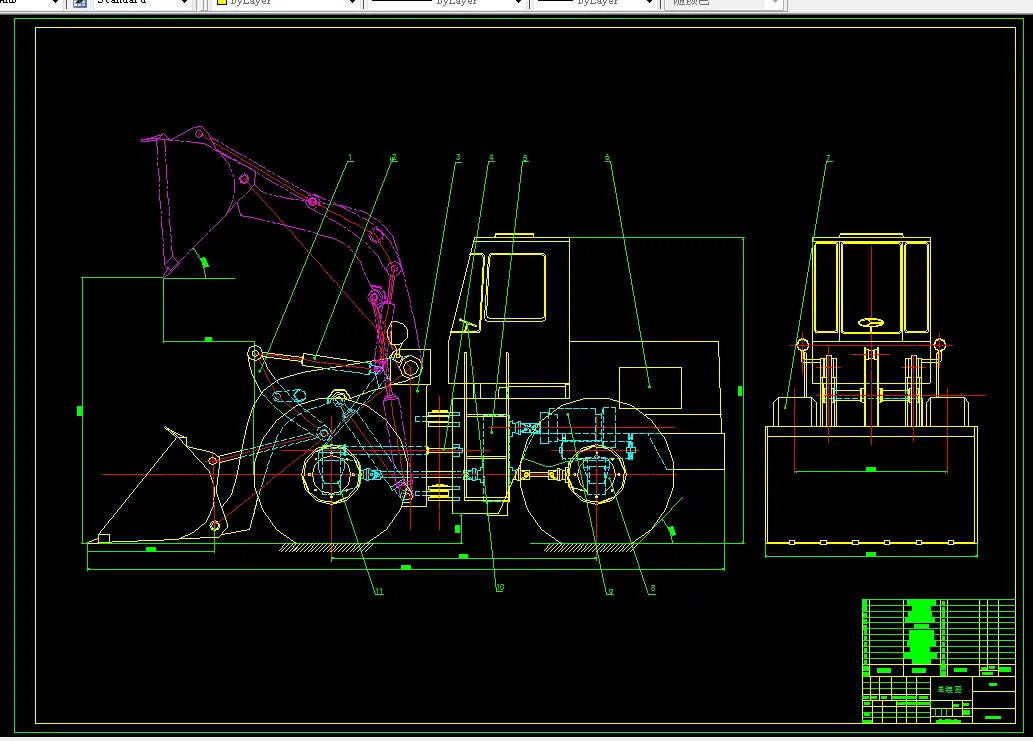Select part balloon number 6
This screenshot has height=741, width=1033.
607,158
